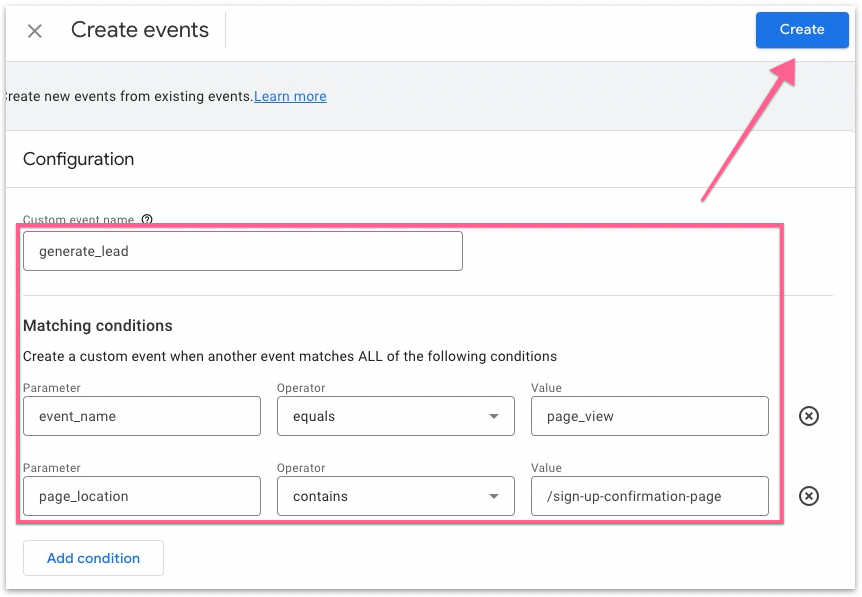
Task: Expand the contains operator dropdown
Action: tap(395, 496)
